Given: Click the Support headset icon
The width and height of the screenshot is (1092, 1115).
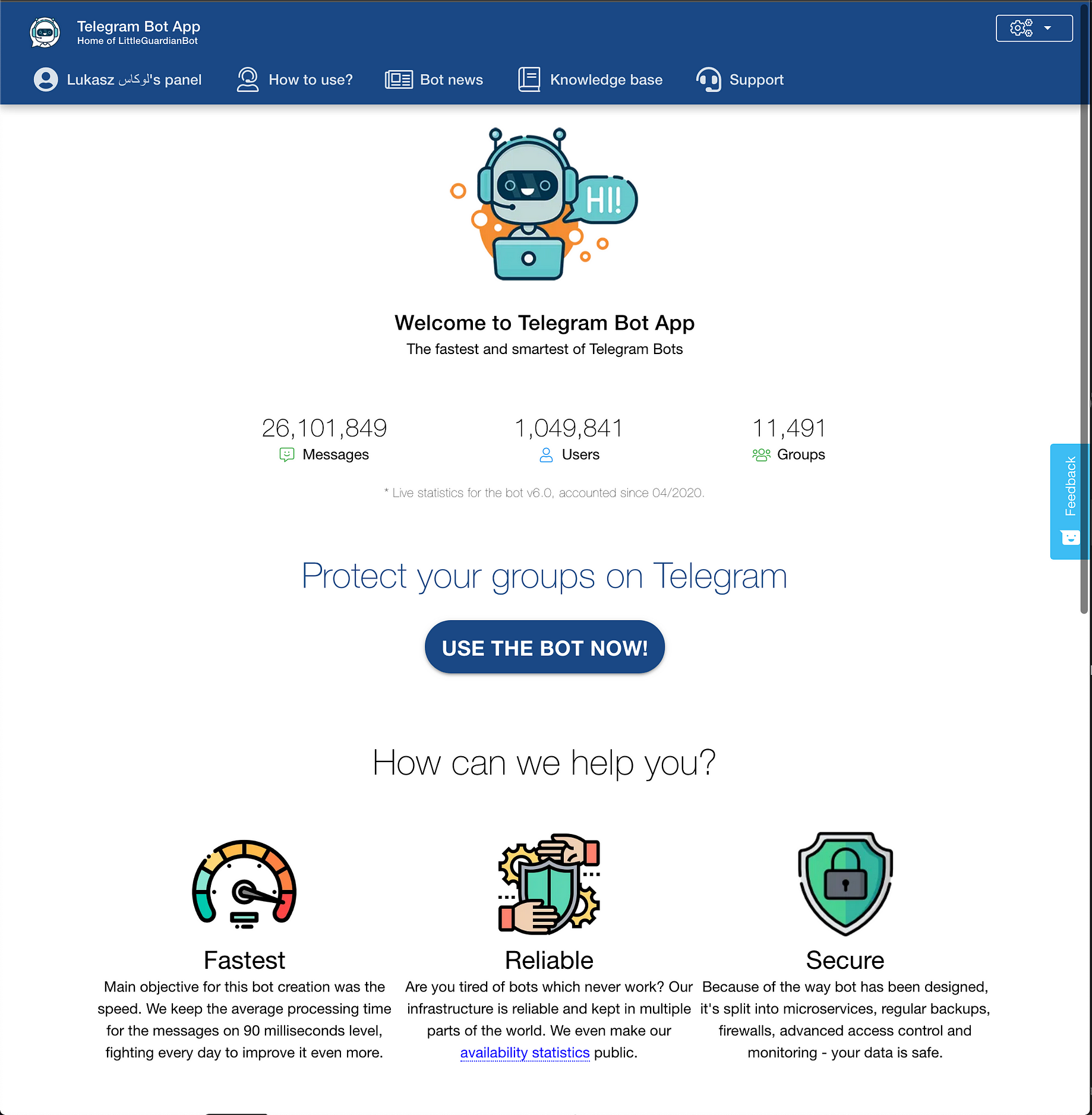Looking at the screenshot, I should click(x=708, y=80).
